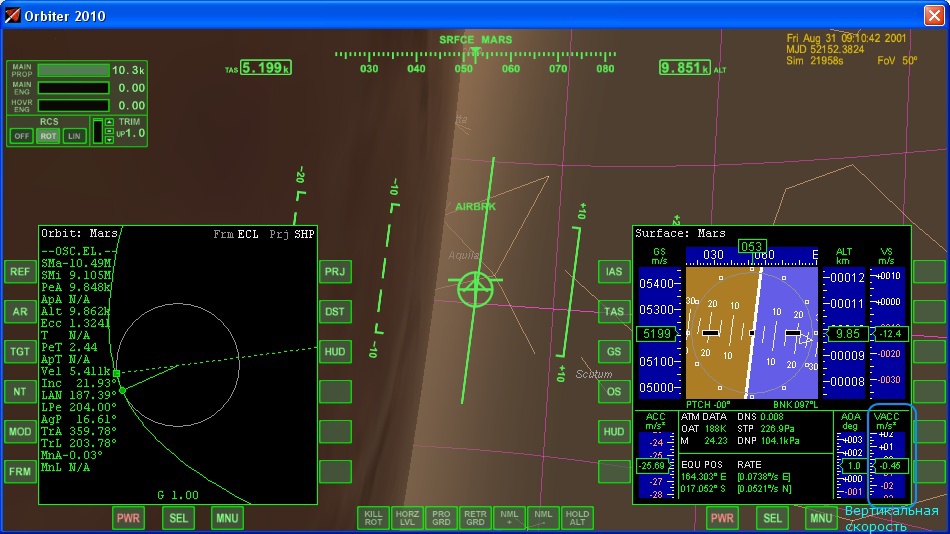
Task: Click the main propellant value 10.3k
Action: (128, 70)
